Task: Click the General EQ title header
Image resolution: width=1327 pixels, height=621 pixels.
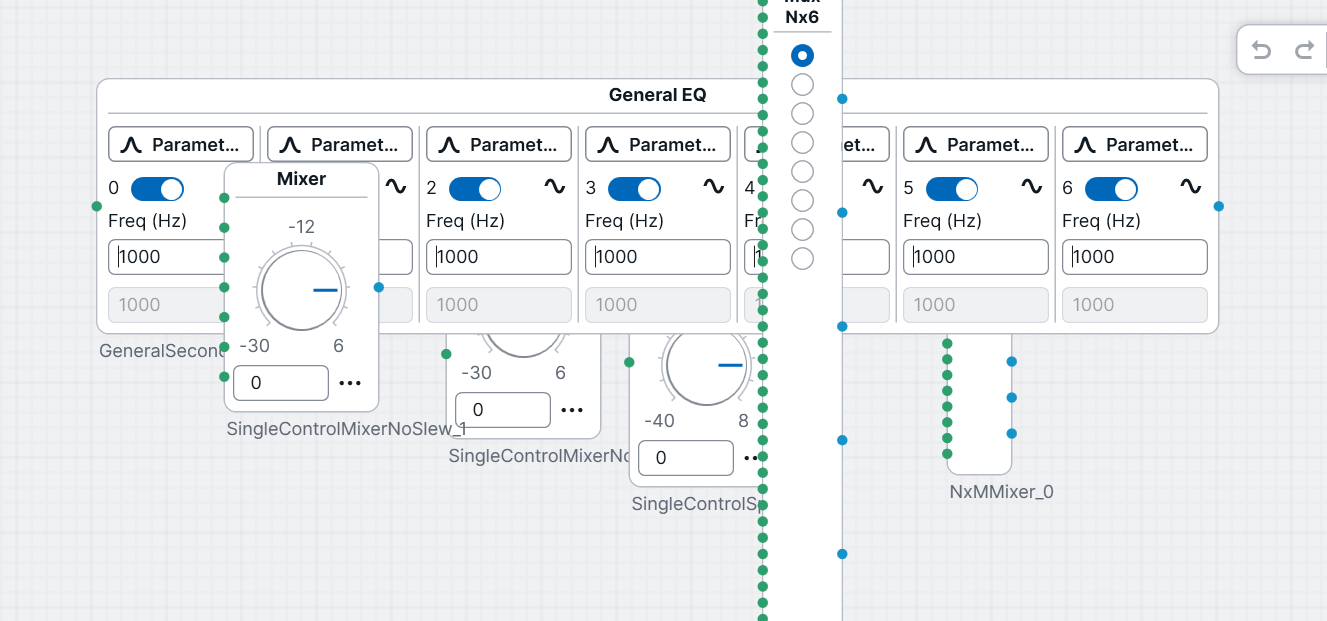Action: coord(657,95)
